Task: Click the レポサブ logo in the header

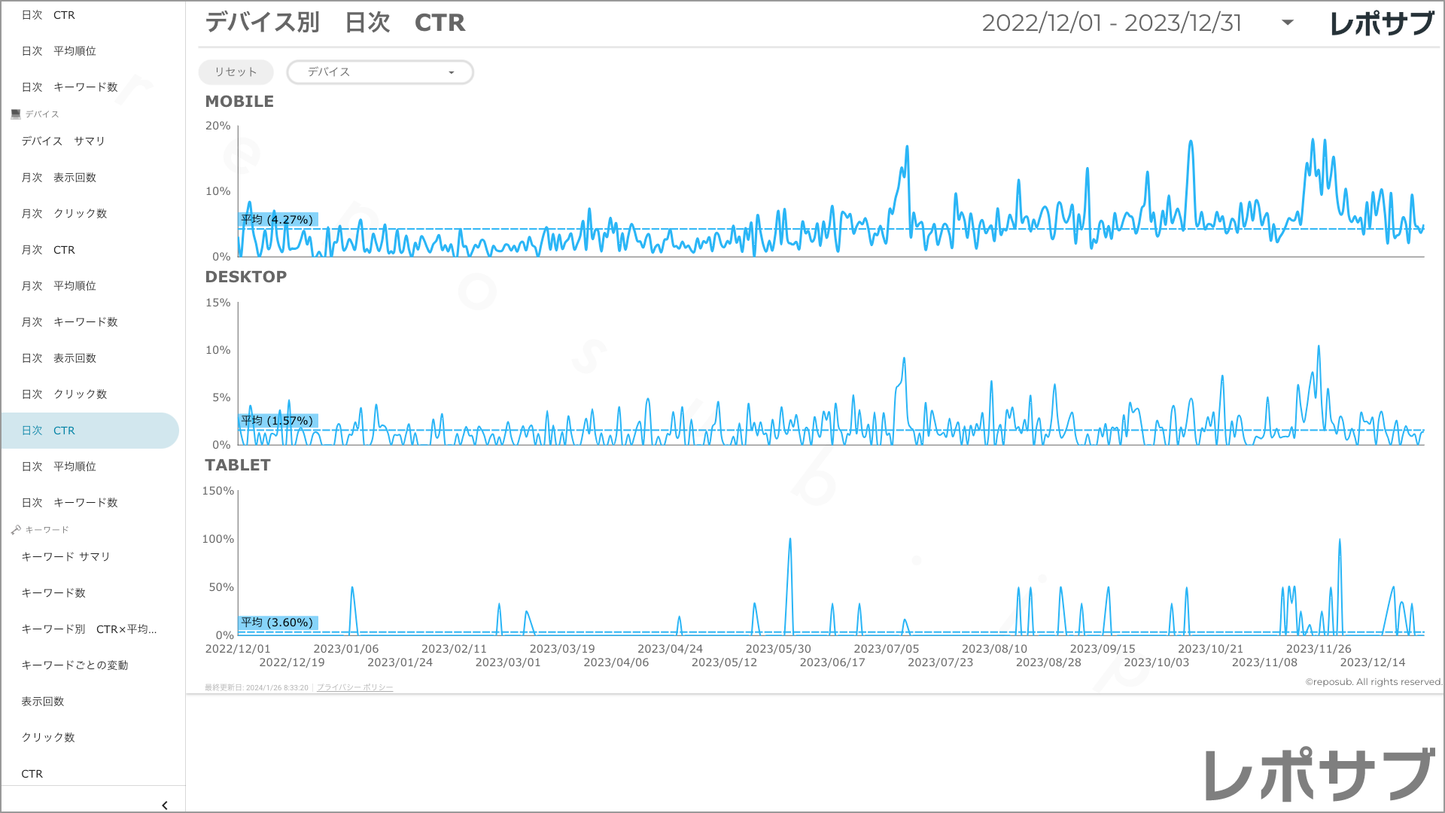Action: 1381,24
